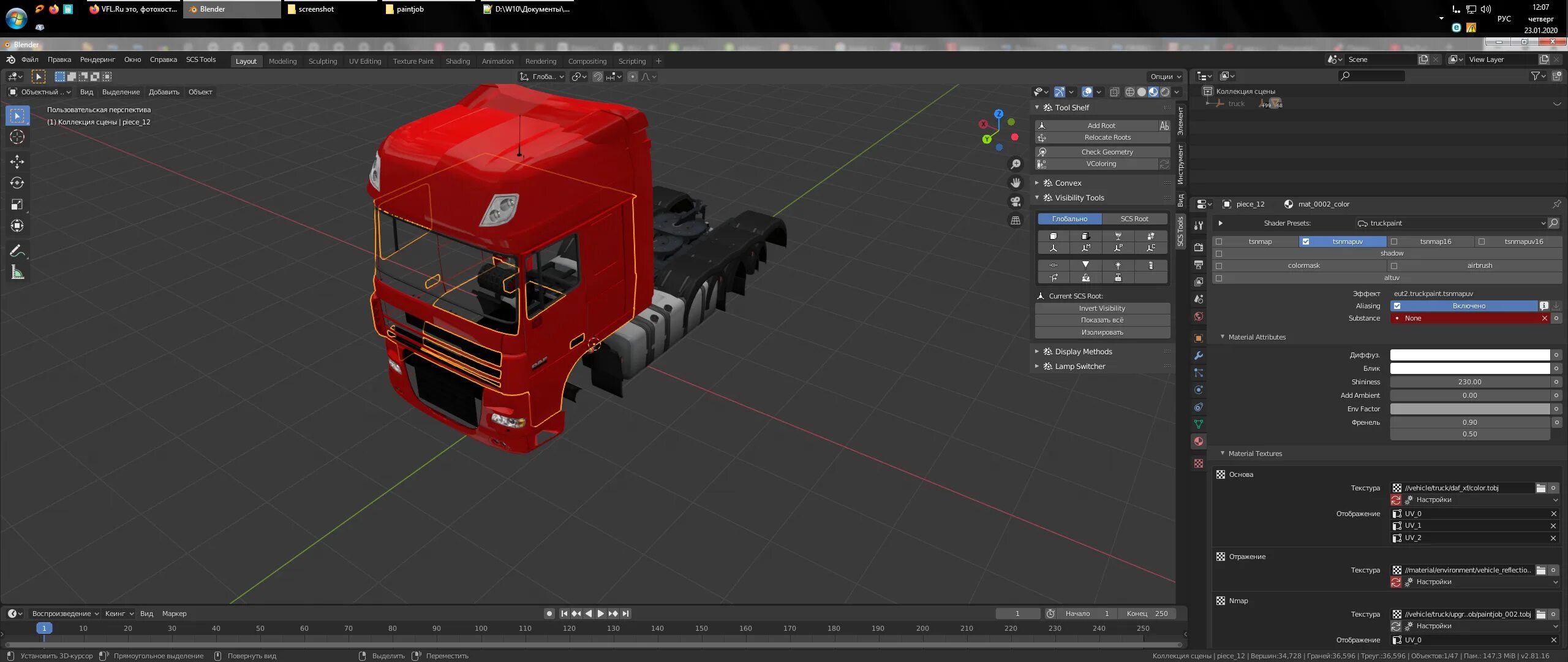Toggle X-ray view icon
This screenshot has width=1568, height=662.
click(1115, 92)
